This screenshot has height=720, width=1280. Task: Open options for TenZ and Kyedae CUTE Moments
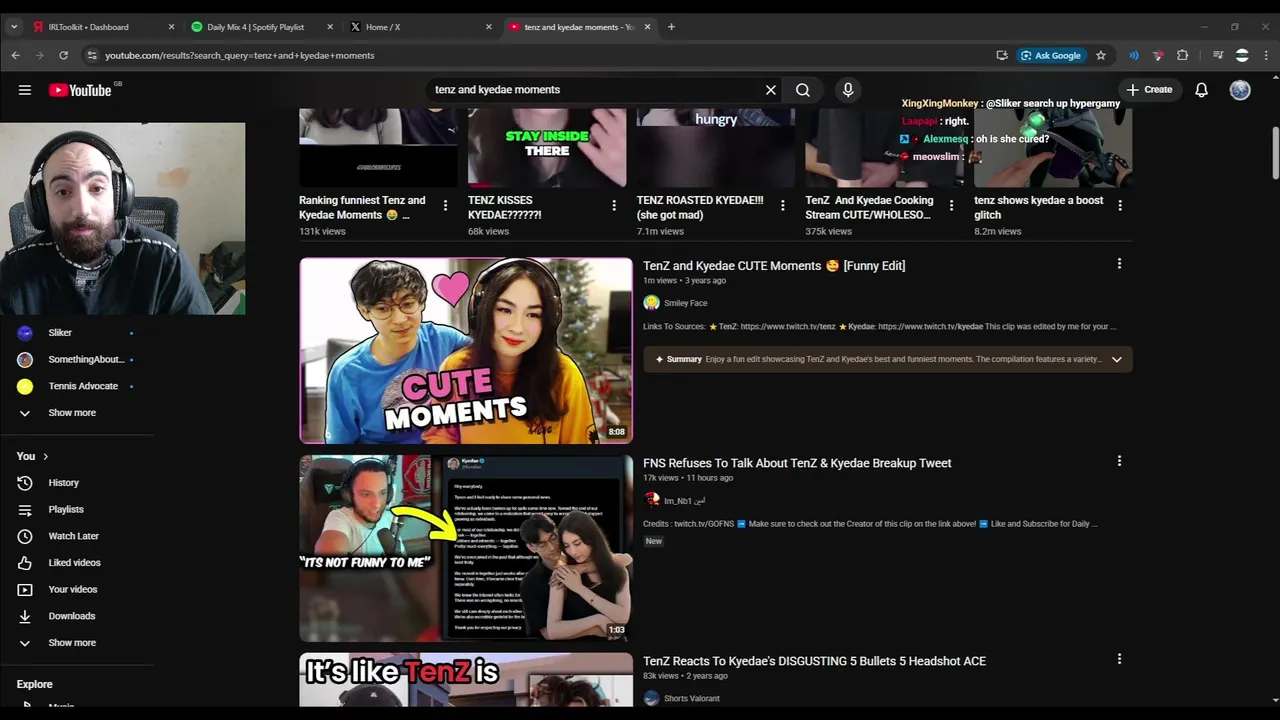pyautogui.click(x=1119, y=264)
